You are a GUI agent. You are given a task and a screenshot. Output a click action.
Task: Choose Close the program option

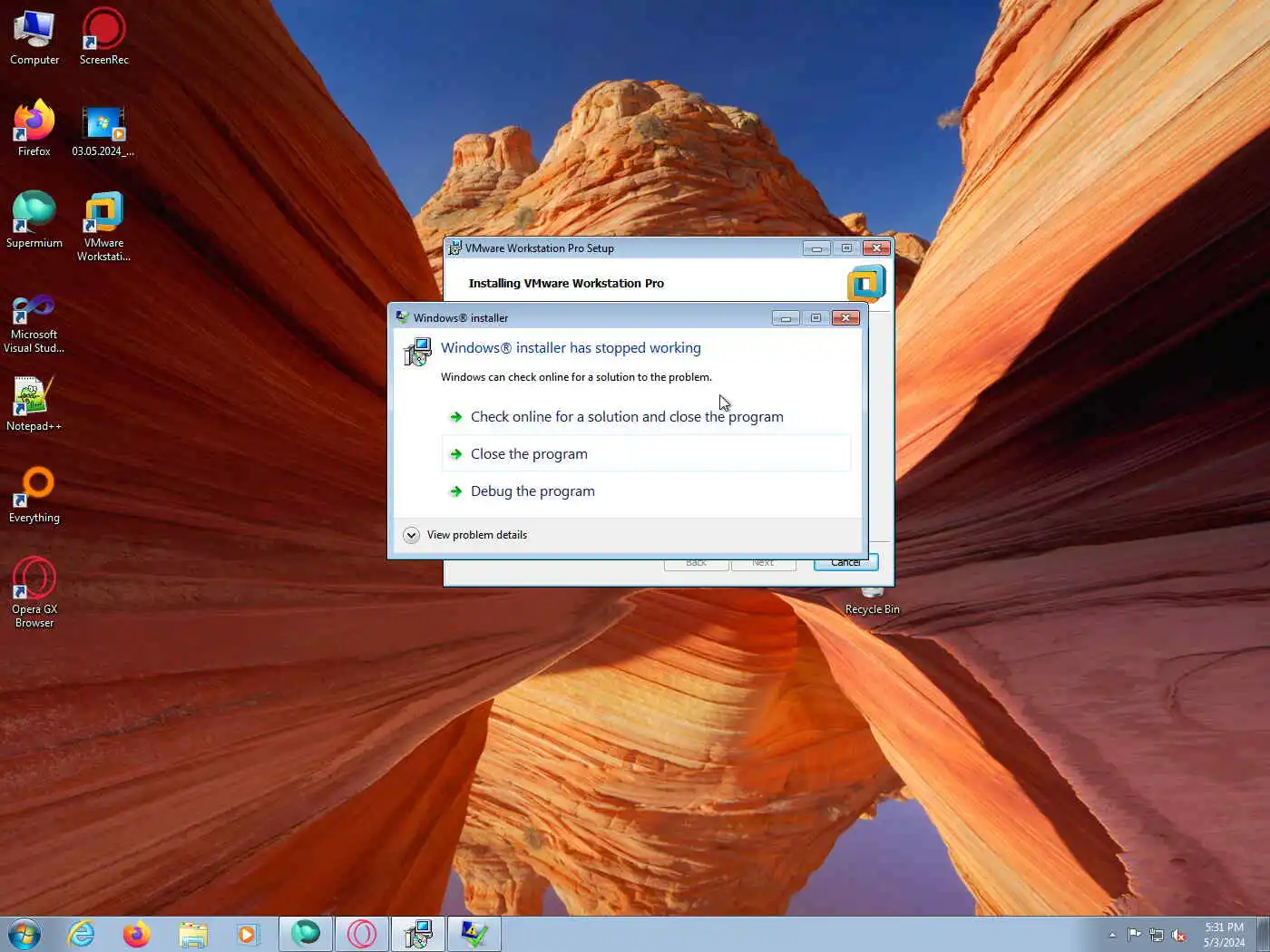click(x=646, y=453)
